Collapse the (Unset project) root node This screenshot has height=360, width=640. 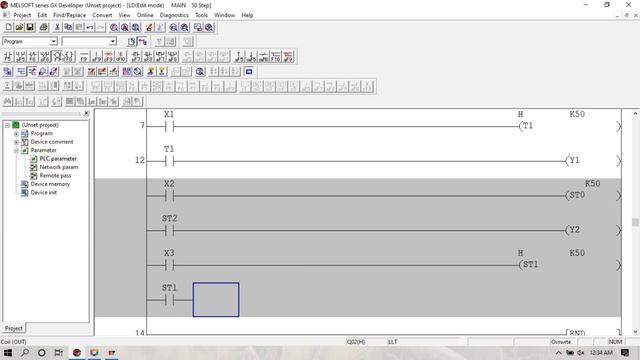[7, 125]
